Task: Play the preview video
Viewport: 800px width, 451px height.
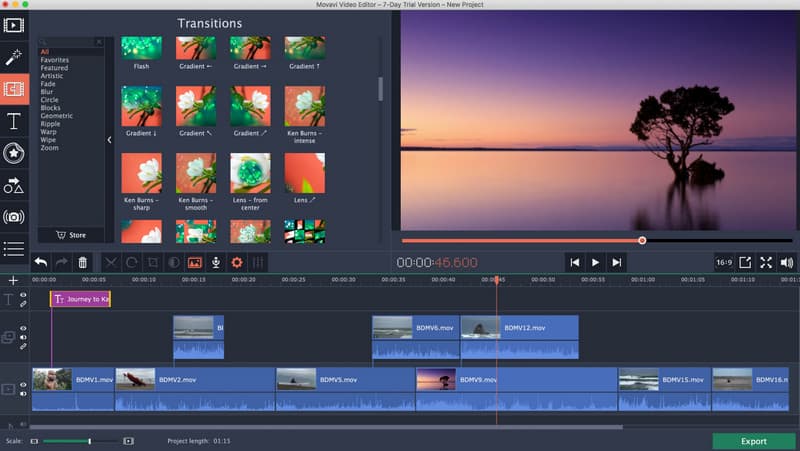Action: [x=595, y=262]
